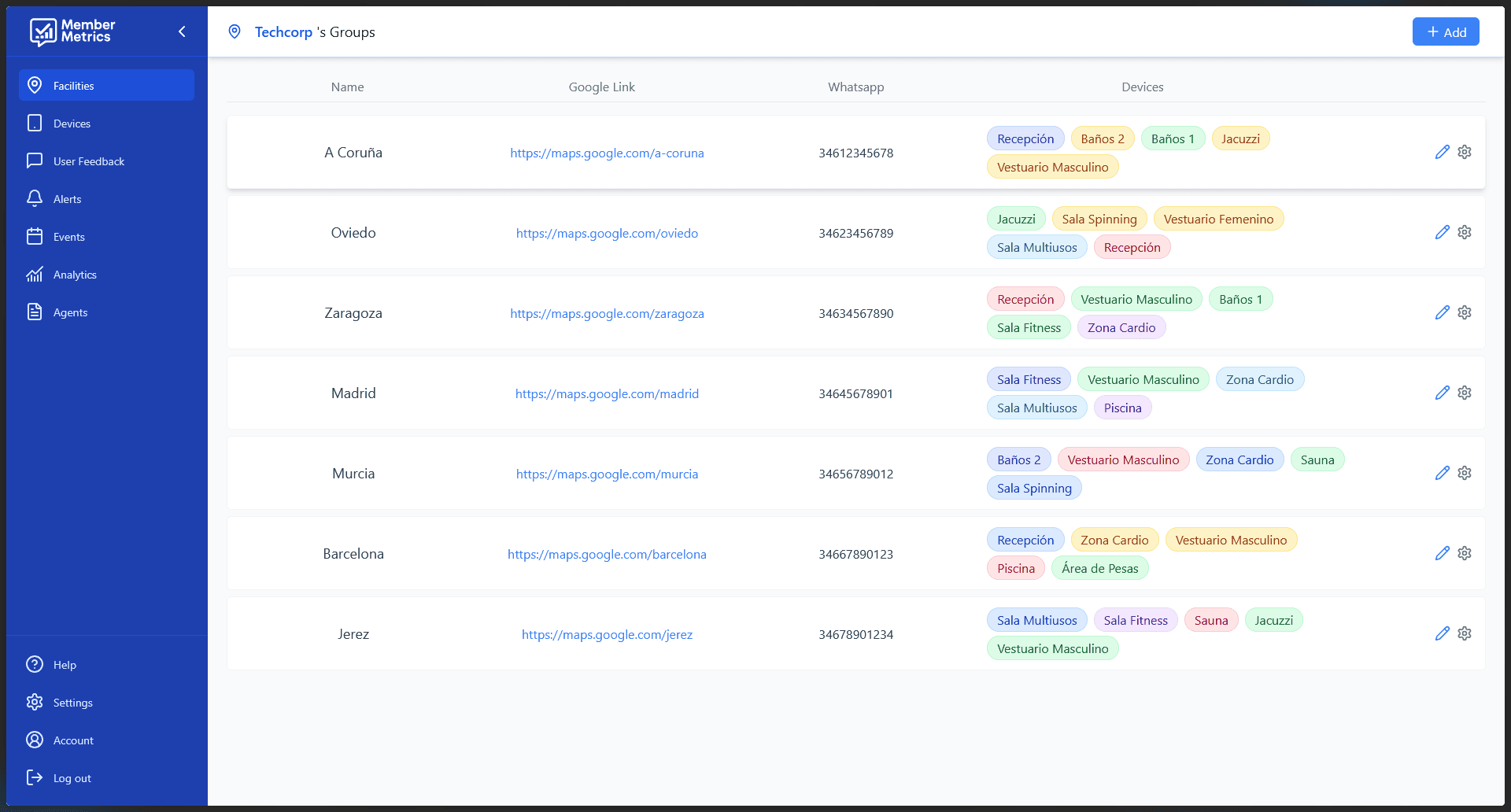Open the Barcelona Google Maps link

[607, 555]
